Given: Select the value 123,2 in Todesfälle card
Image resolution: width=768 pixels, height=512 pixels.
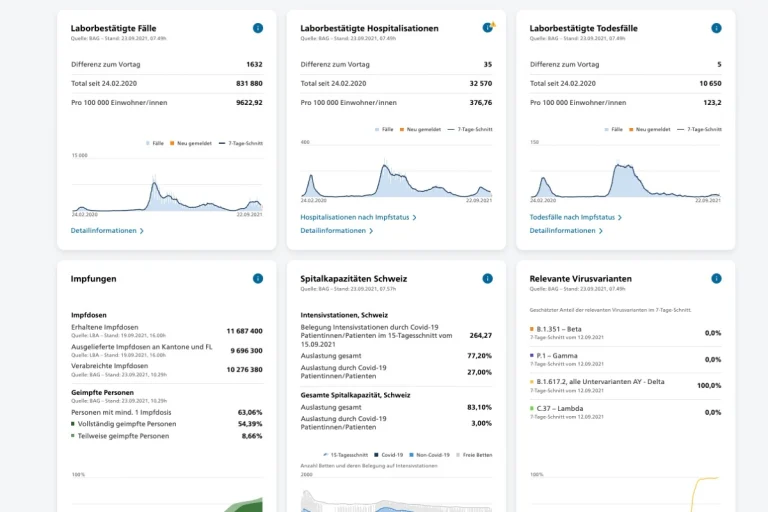Looking at the screenshot, I should pos(712,102).
